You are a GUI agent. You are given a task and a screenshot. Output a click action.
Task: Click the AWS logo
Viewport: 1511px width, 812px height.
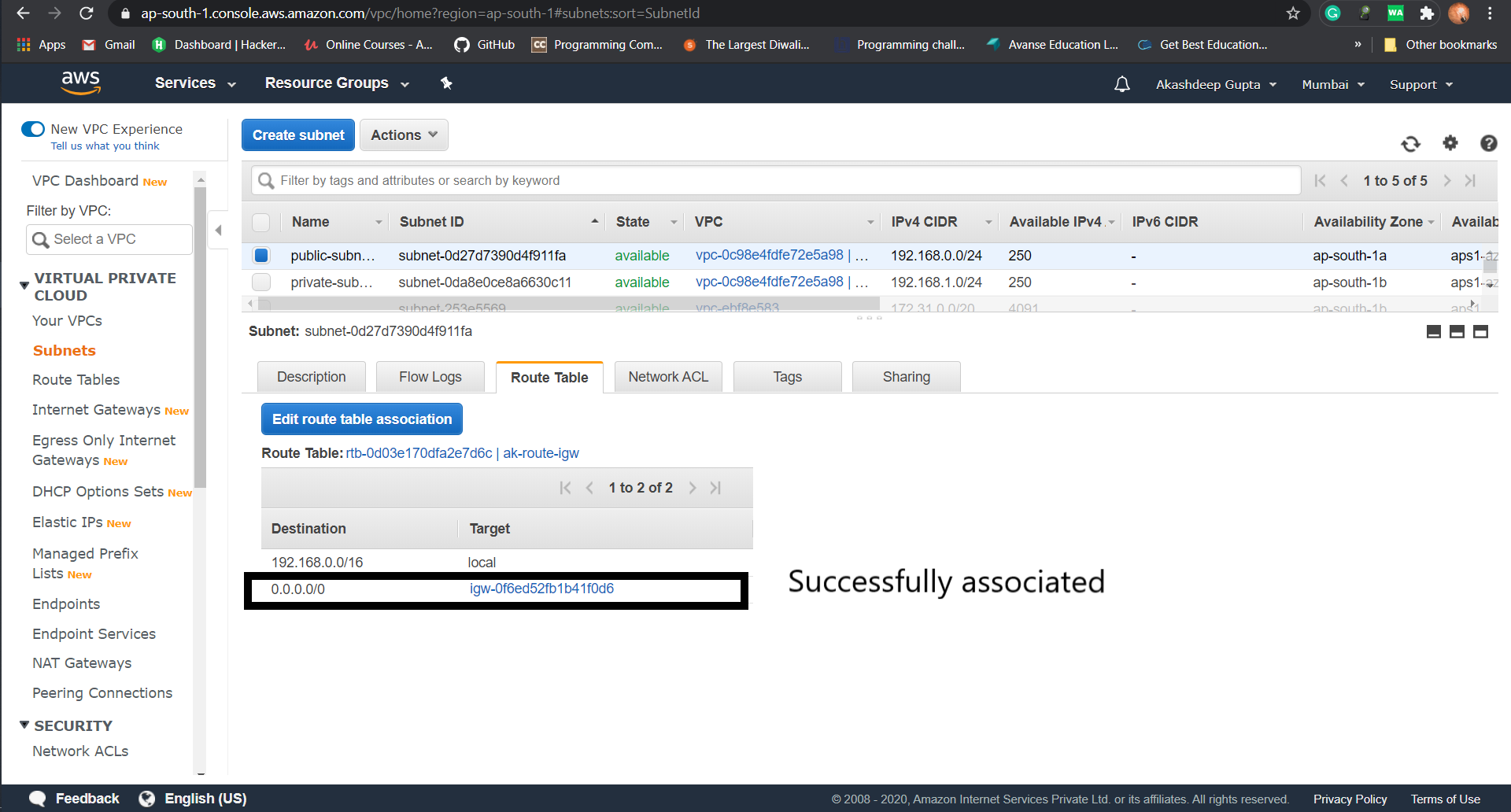point(79,83)
